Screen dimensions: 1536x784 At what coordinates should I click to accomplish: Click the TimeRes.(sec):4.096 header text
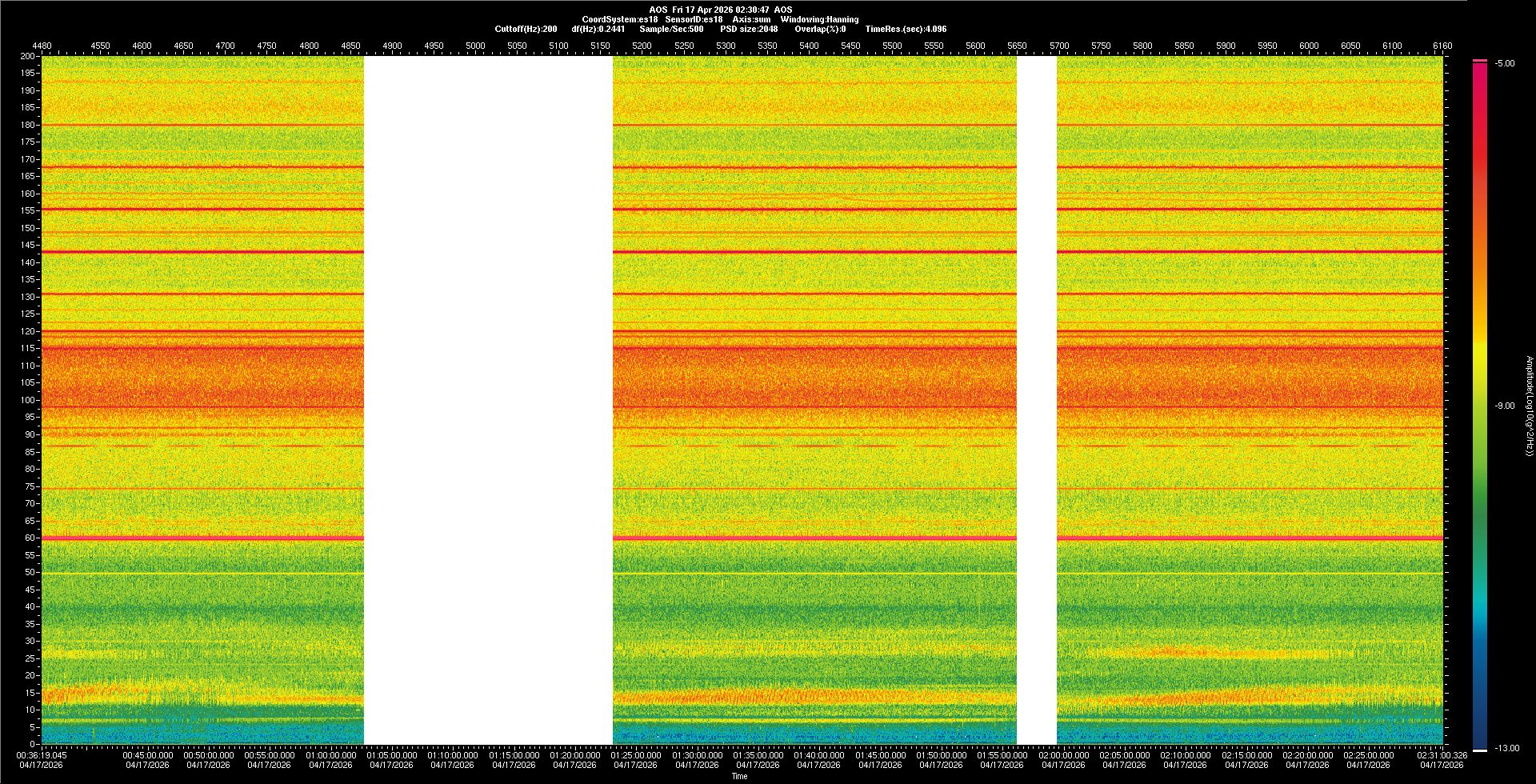(x=906, y=29)
